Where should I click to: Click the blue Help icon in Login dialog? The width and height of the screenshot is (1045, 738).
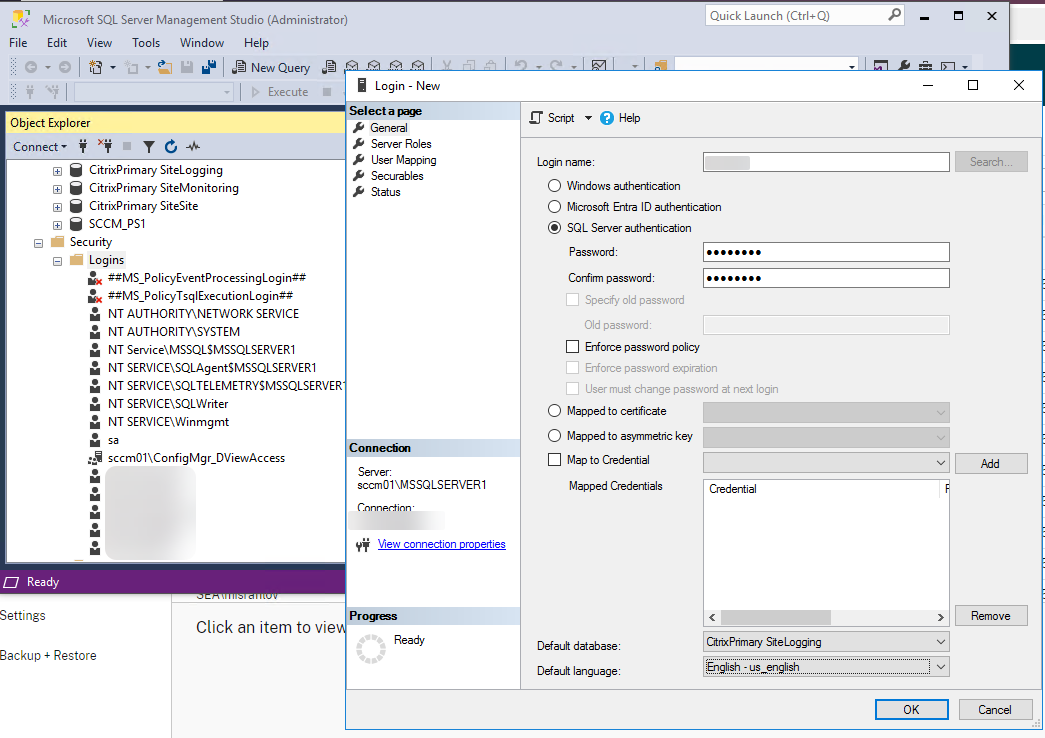coord(606,118)
